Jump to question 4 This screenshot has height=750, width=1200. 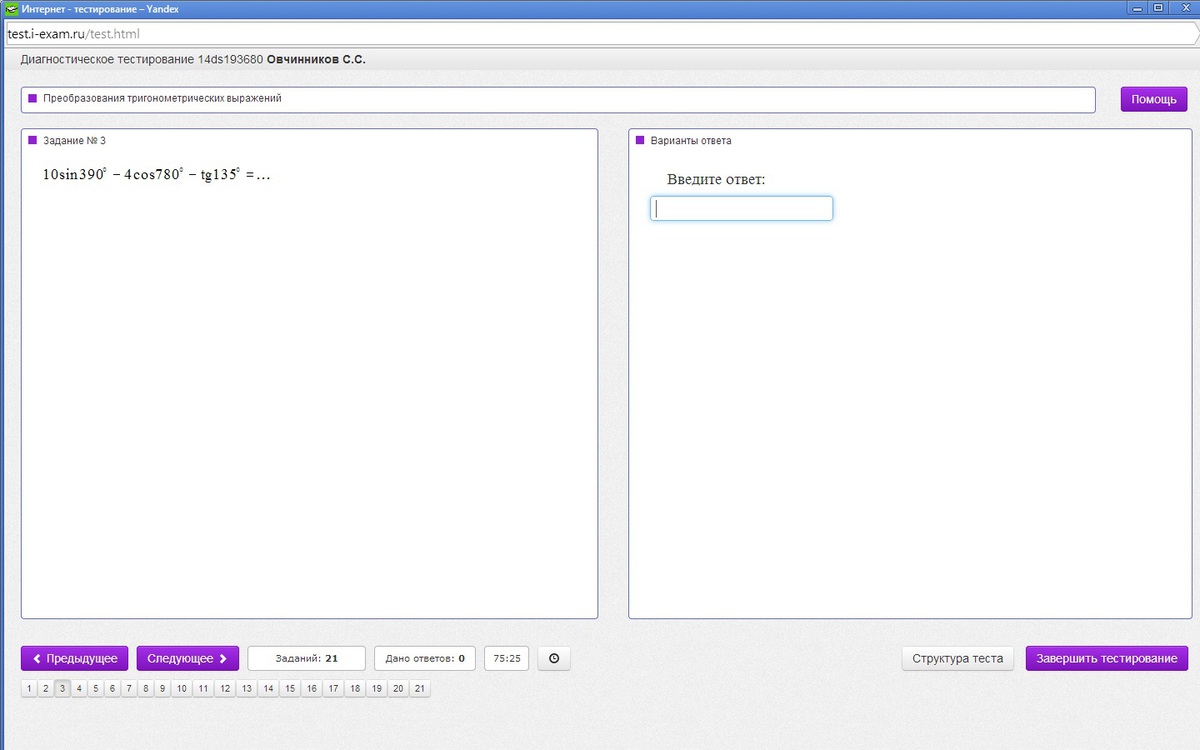tap(79, 688)
